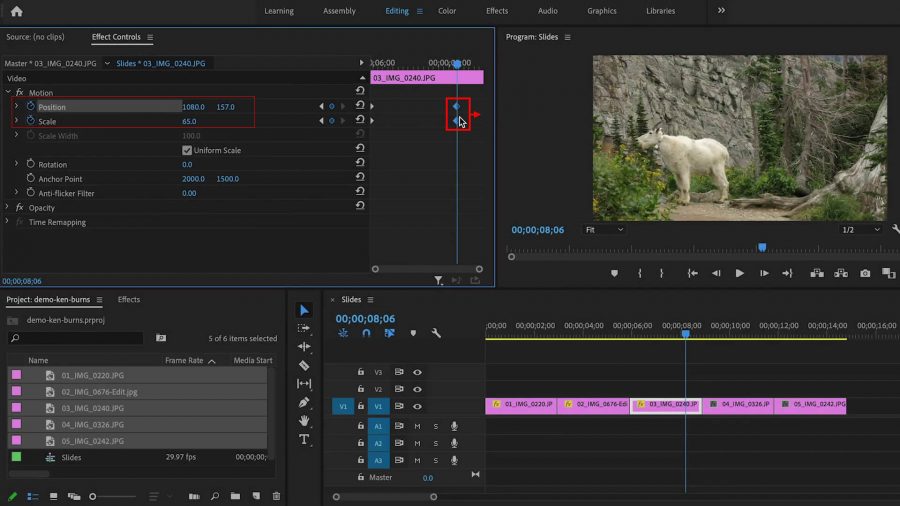
Task: Add marker in the timeline panel
Action: 413,333
